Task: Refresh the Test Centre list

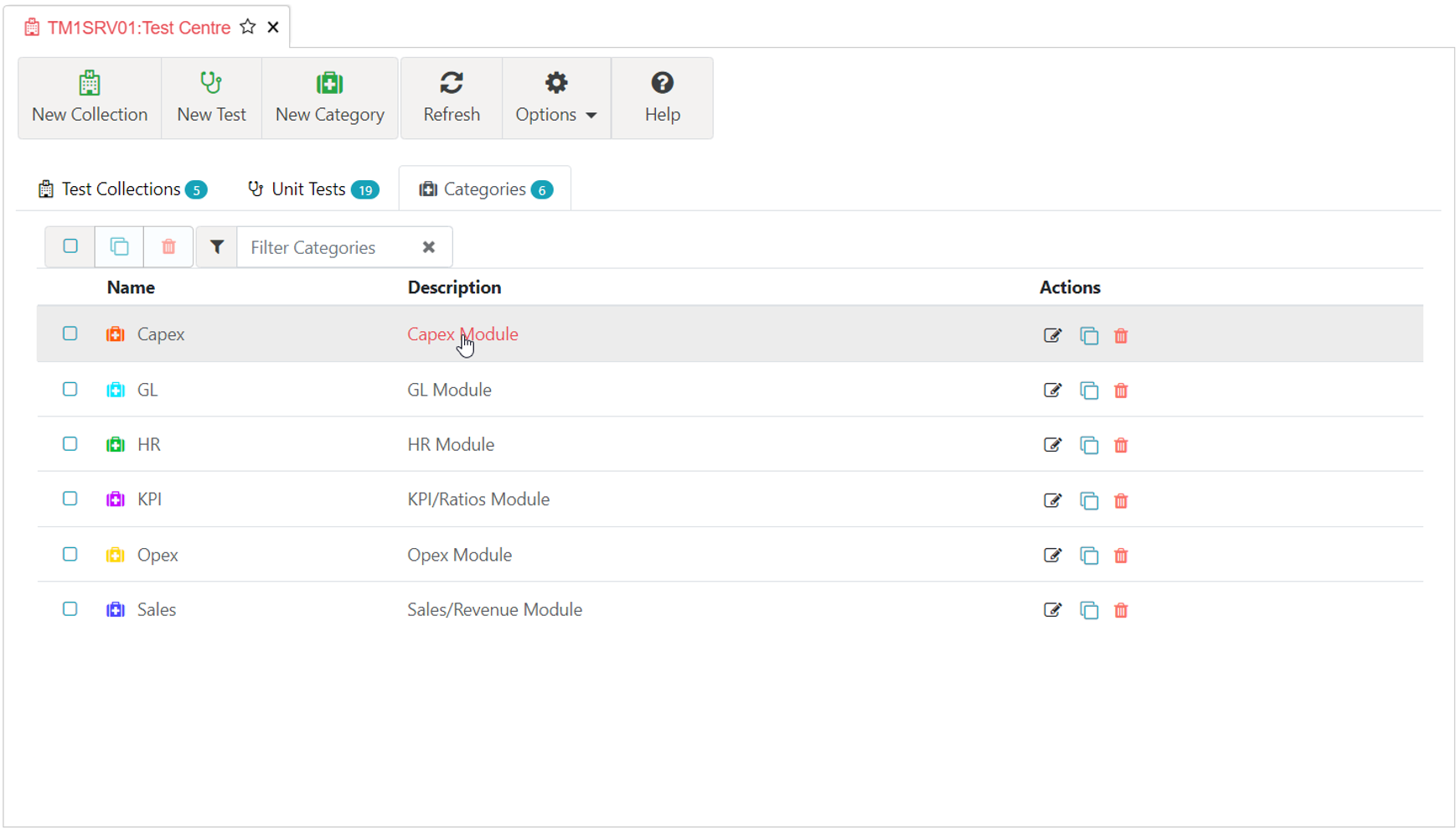Action: [x=452, y=98]
